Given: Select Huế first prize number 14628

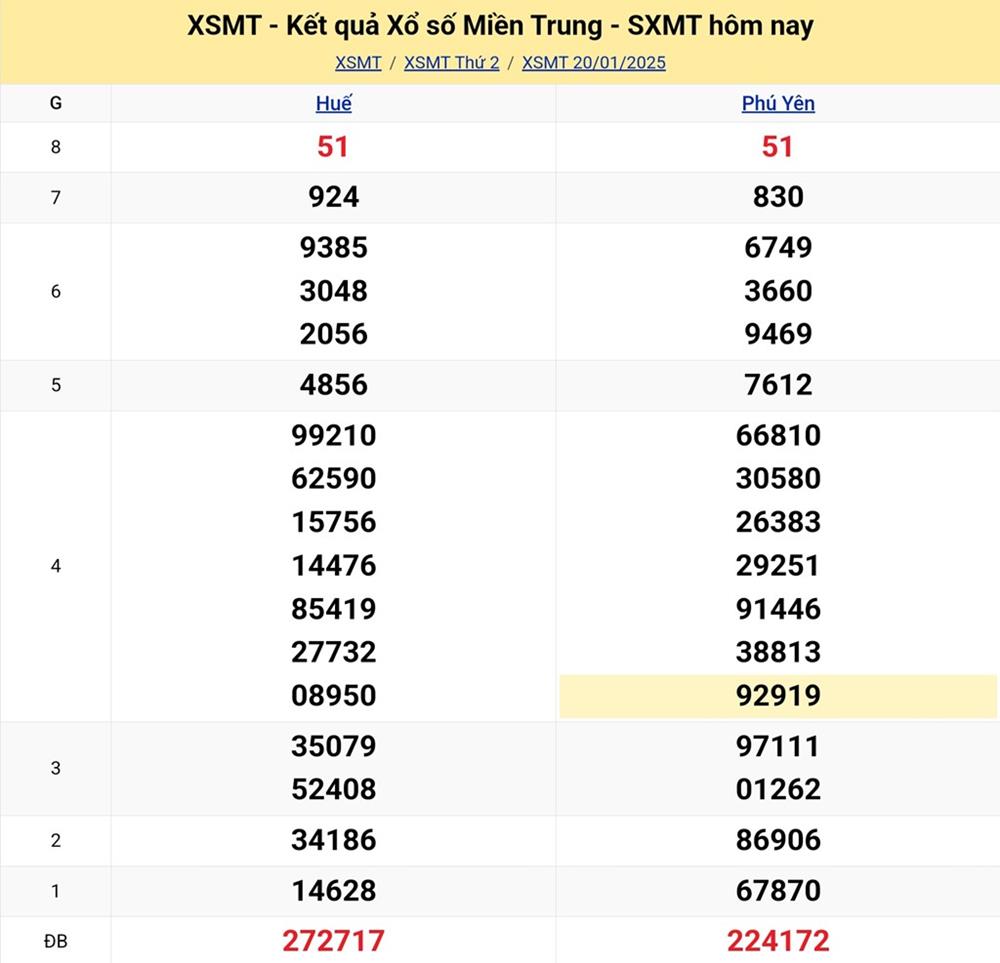Looking at the screenshot, I should [x=333, y=890].
